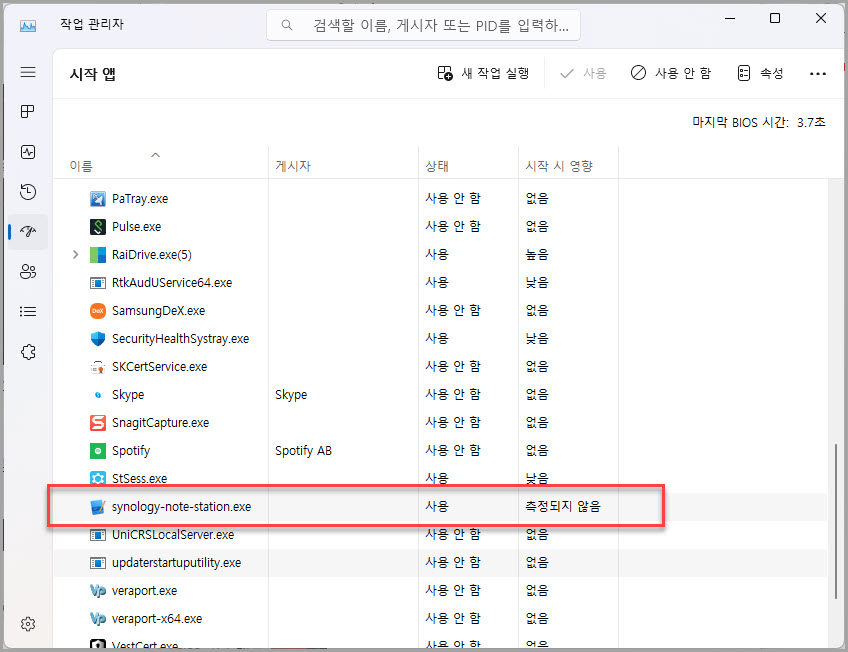Select the Startup apps page icon
Image resolution: width=848 pixels, height=652 pixels.
28,232
